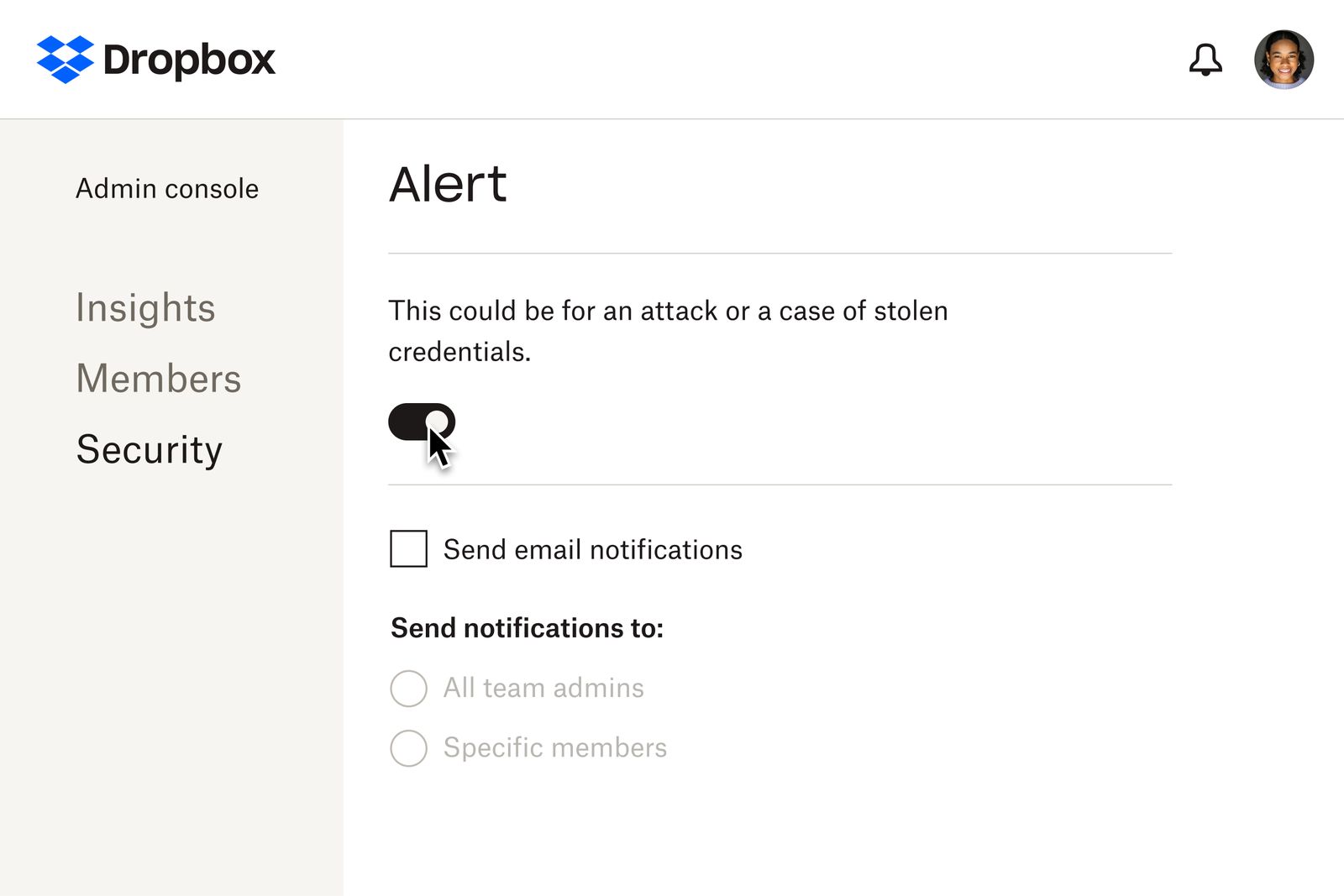Click the divider below the Alert title
This screenshot has height=896, width=1344.
click(x=780, y=250)
